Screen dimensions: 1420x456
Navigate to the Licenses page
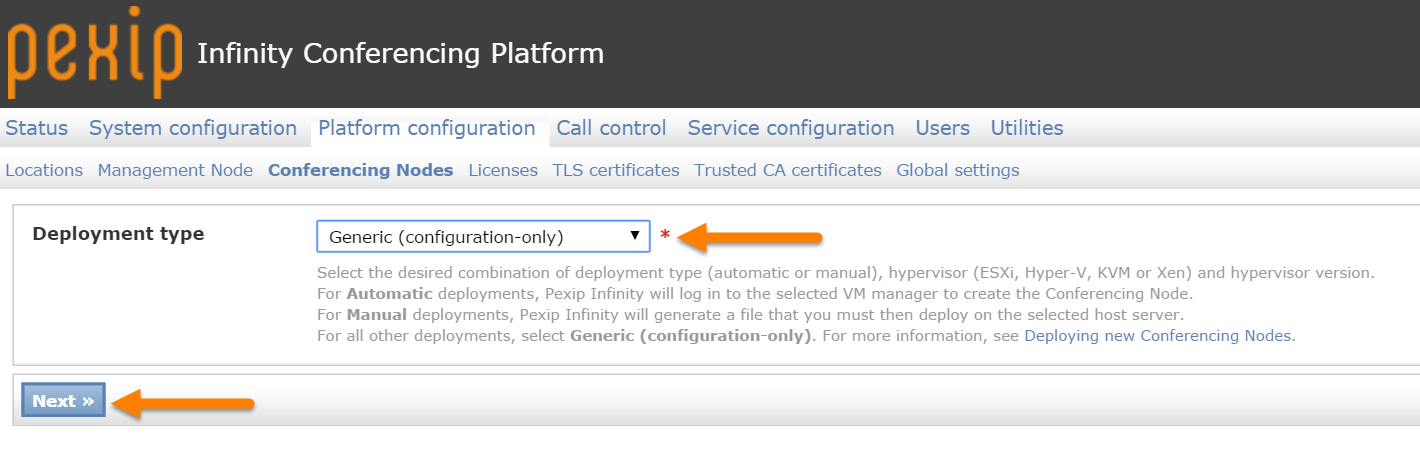(x=503, y=170)
